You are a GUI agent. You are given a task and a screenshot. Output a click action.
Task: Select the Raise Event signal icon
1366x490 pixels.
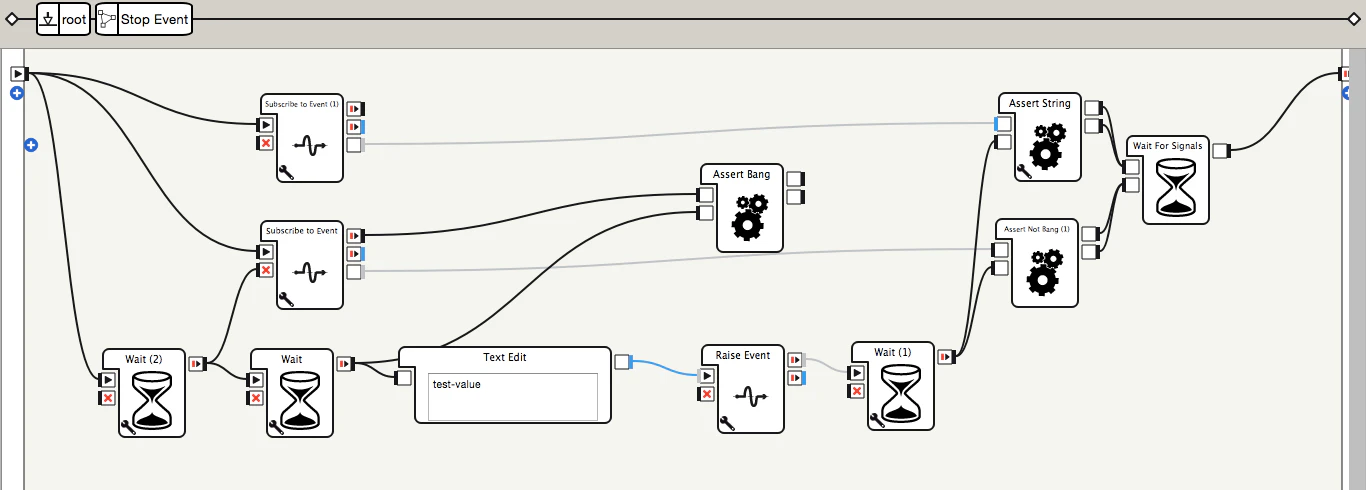coord(751,396)
